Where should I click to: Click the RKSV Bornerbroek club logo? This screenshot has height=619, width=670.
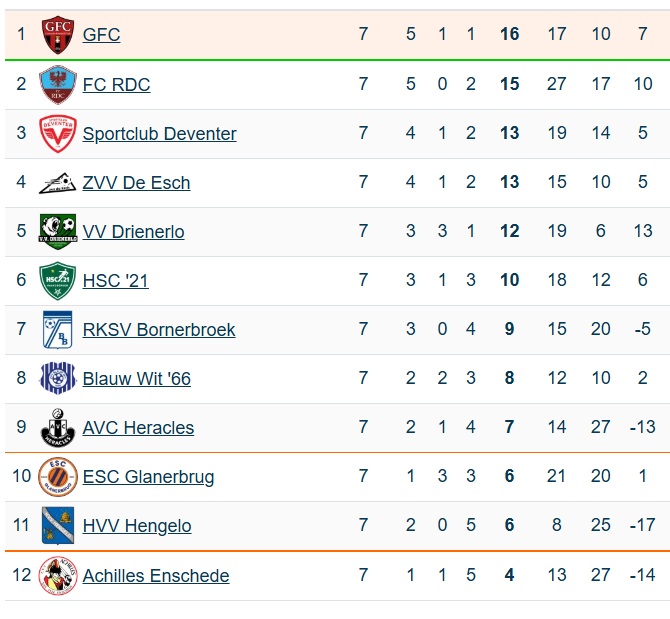coord(57,330)
